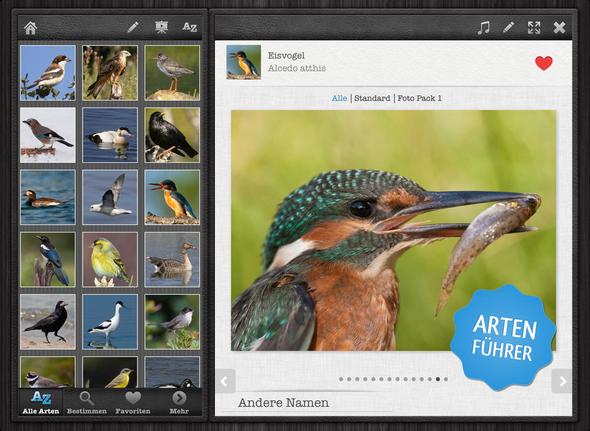Screen dimensions: 590x431
Task: Close the Eisvogel detail panel
Action: 560,27
